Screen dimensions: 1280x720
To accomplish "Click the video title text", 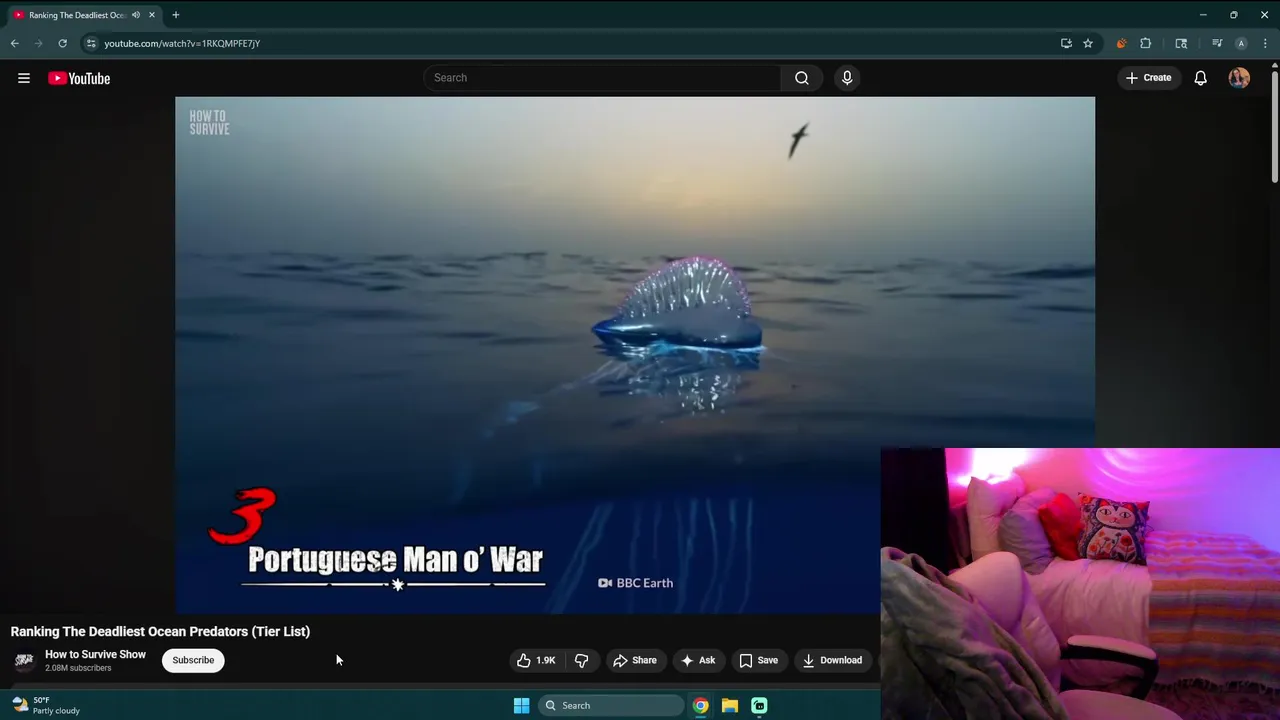I will (x=160, y=631).
